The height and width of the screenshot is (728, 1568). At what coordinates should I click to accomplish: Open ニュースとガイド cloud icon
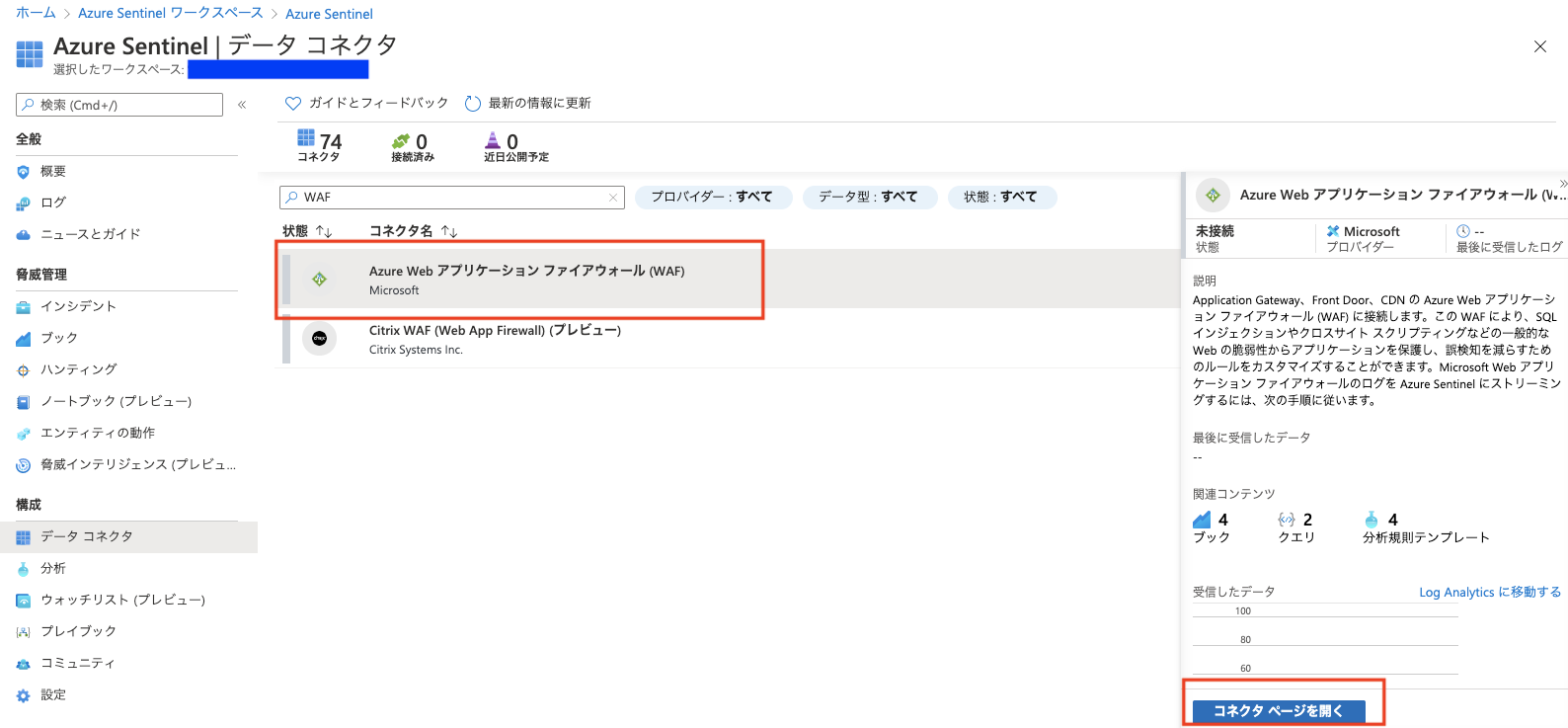click(24, 235)
